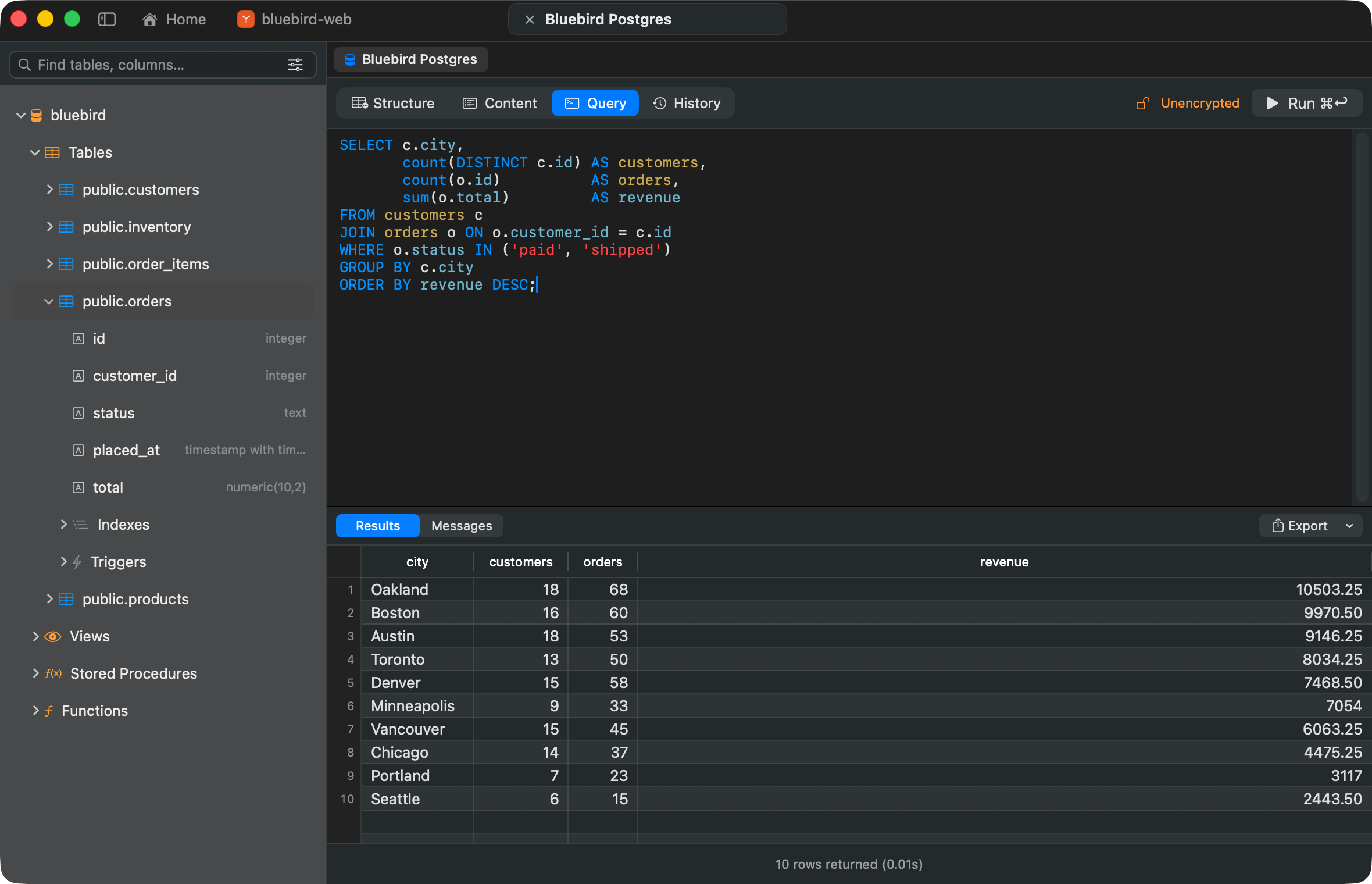The height and width of the screenshot is (884, 1372).
Task: Toggle the sidebar panel icon
Action: coord(107,19)
